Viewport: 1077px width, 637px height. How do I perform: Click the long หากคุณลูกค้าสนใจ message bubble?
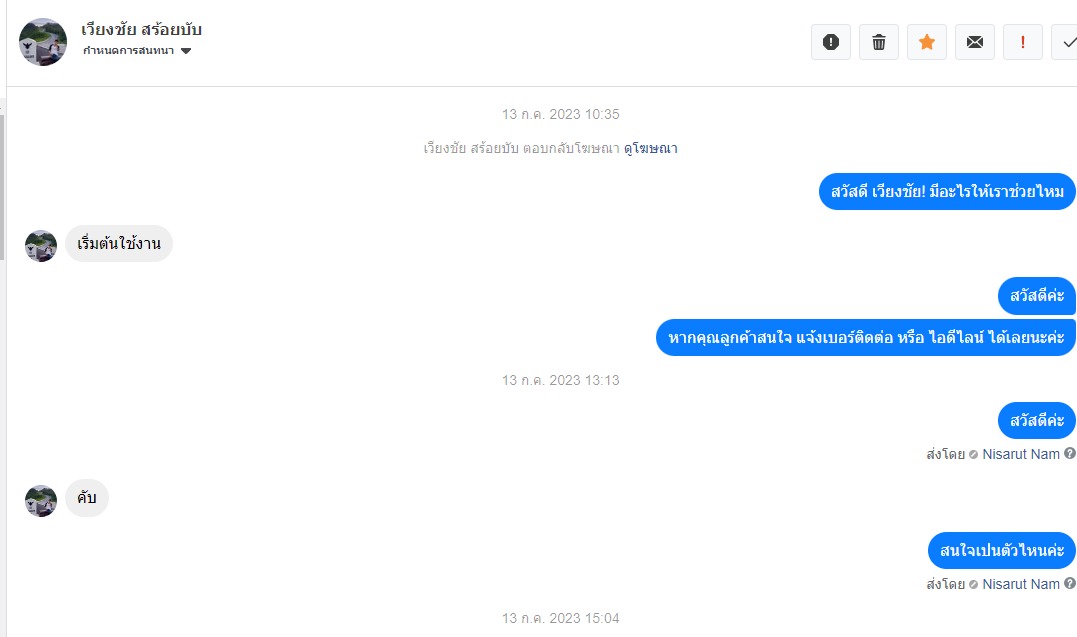[865, 337]
